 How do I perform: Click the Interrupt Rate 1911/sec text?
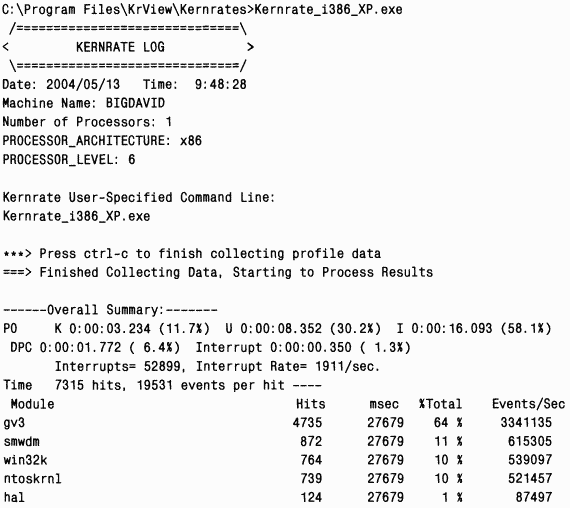(288, 366)
